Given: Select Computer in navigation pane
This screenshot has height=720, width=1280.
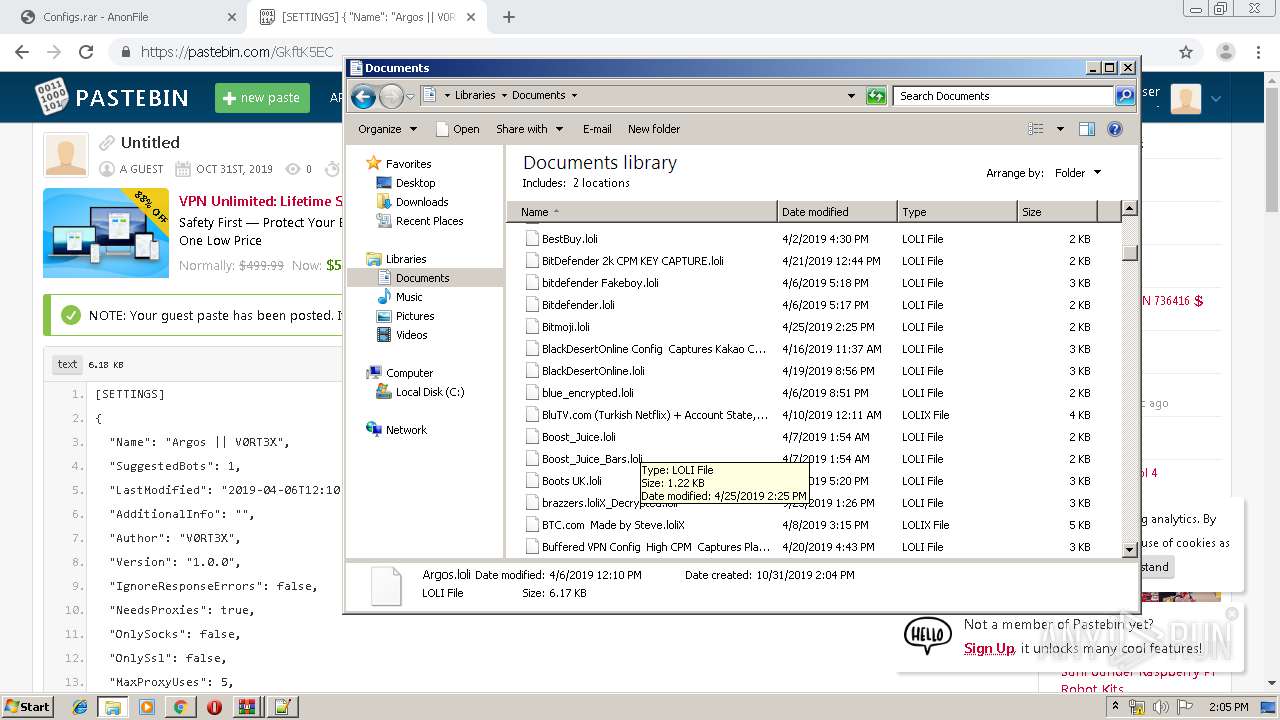Looking at the screenshot, I should pos(409,373).
